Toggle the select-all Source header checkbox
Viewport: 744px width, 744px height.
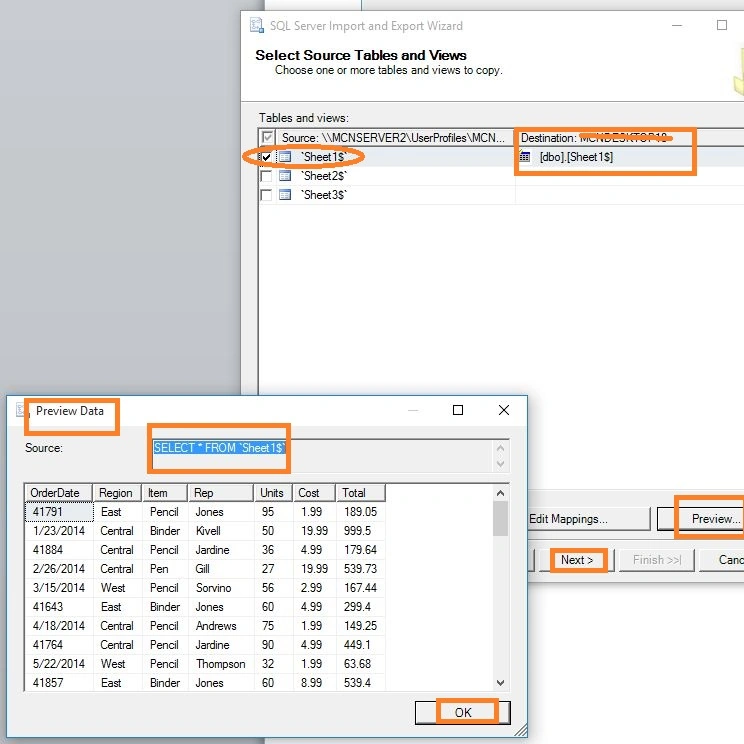pyautogui.click(x=268, y=138)
